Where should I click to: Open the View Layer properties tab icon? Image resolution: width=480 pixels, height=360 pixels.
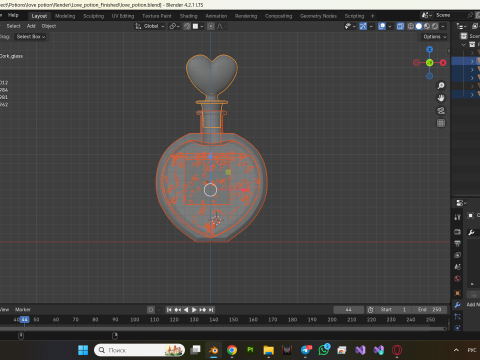click(457, 255)
